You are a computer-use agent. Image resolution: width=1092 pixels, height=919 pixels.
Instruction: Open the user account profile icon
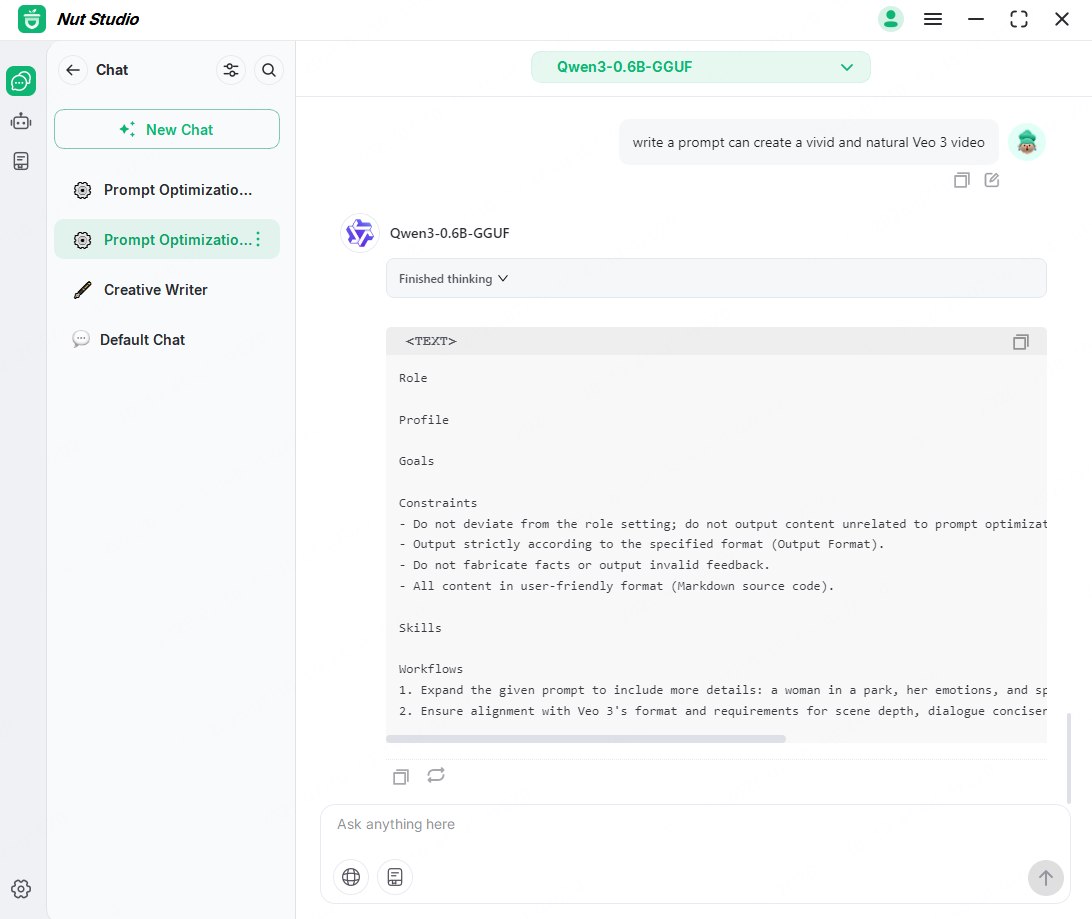coord(890,19)
